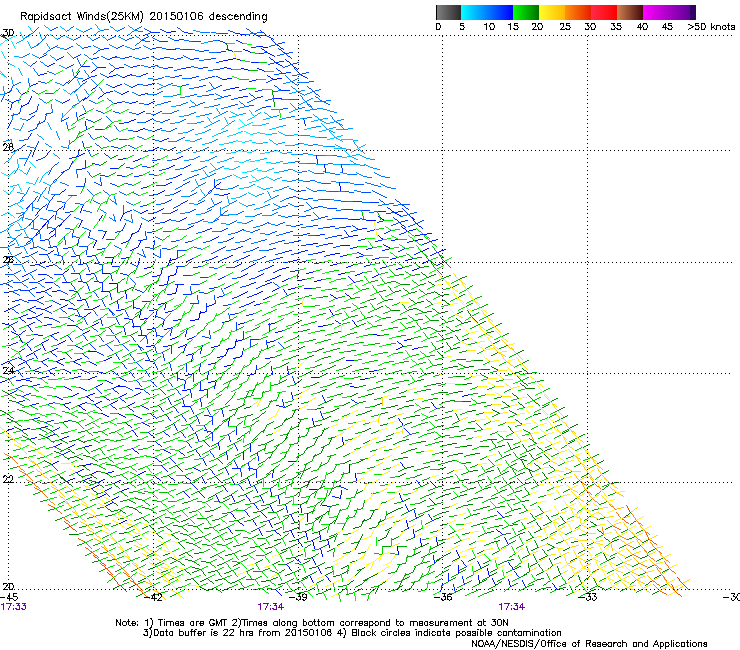Click the latitude label 22

pos(8,479)
